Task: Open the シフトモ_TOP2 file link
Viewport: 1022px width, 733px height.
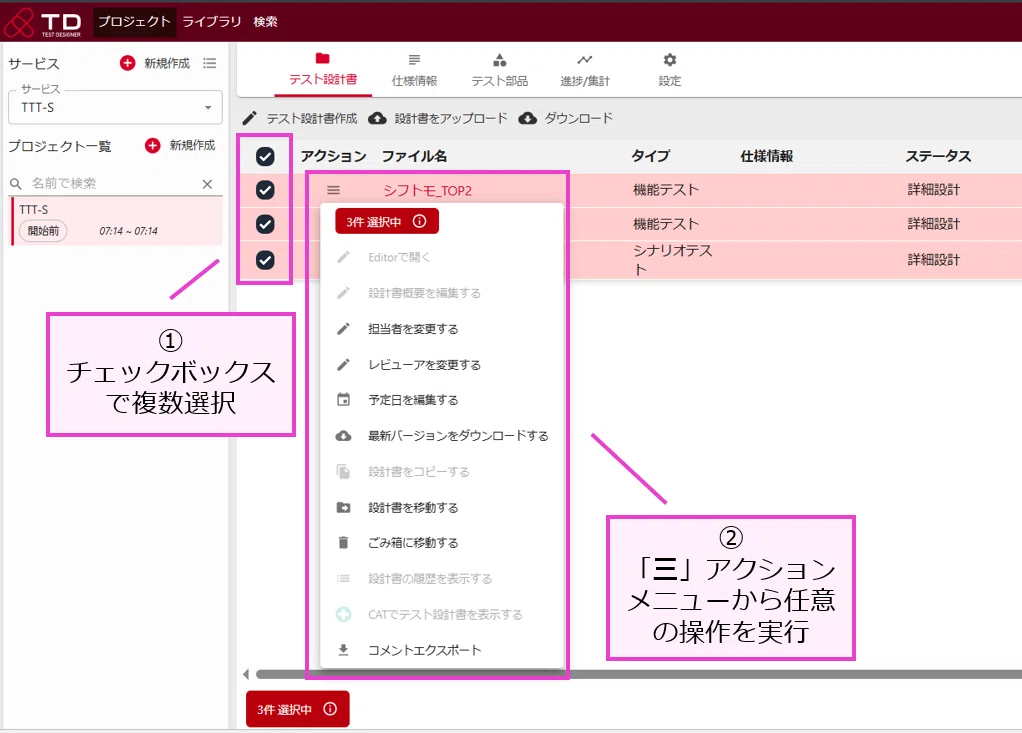Action: coord(428,190)
